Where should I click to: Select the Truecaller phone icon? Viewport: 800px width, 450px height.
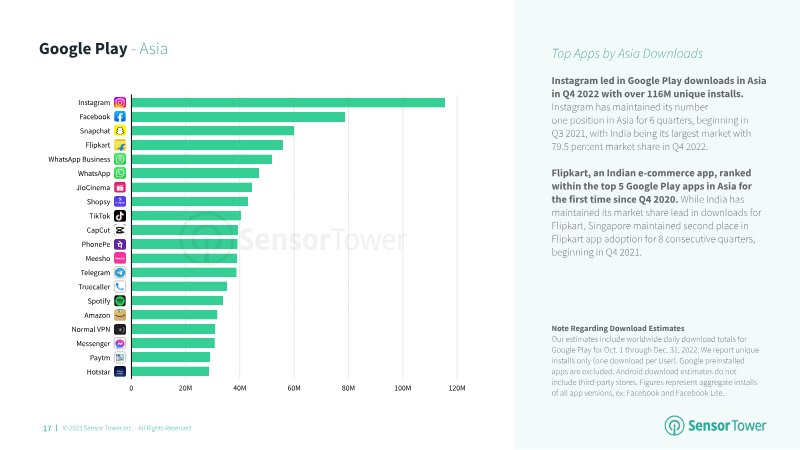click(120, 287)
